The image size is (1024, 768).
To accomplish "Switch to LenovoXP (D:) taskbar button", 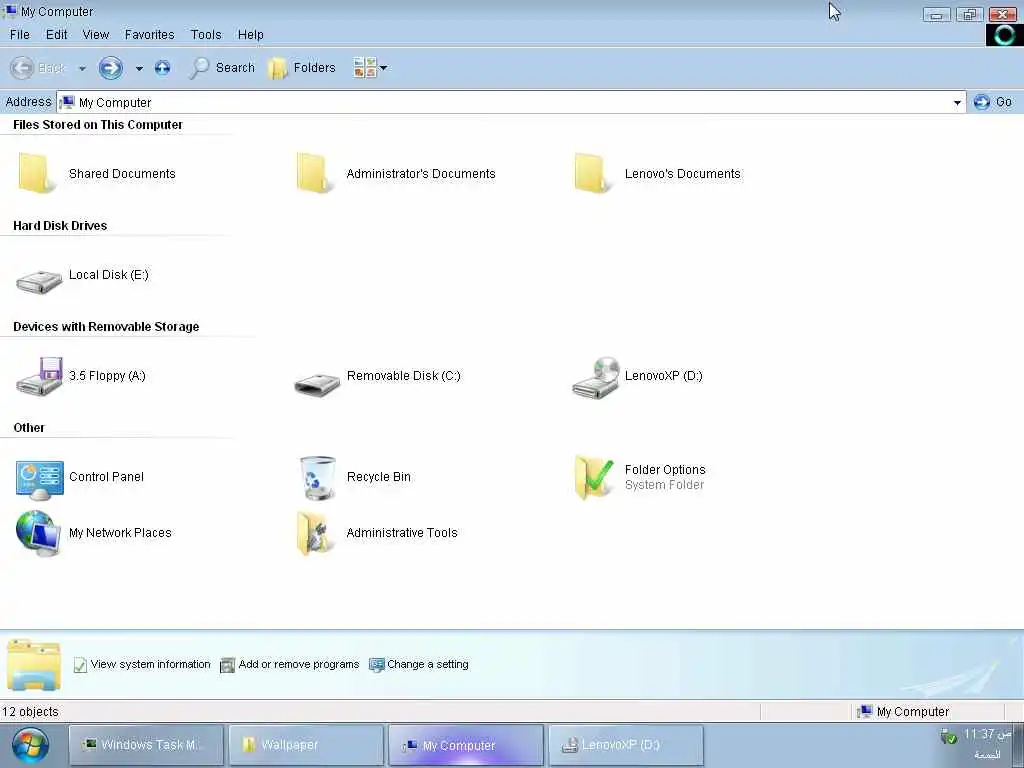I will 626,745.
